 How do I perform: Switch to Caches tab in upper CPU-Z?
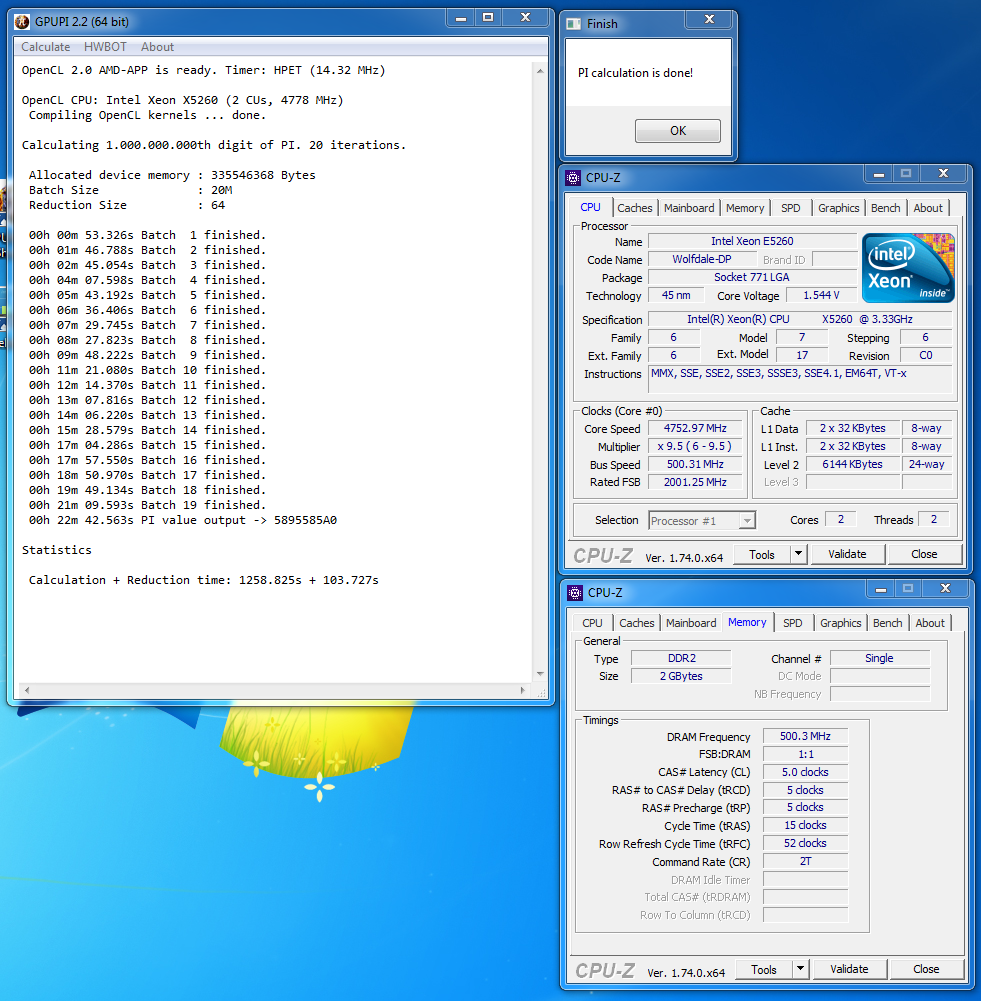[634, 208]
